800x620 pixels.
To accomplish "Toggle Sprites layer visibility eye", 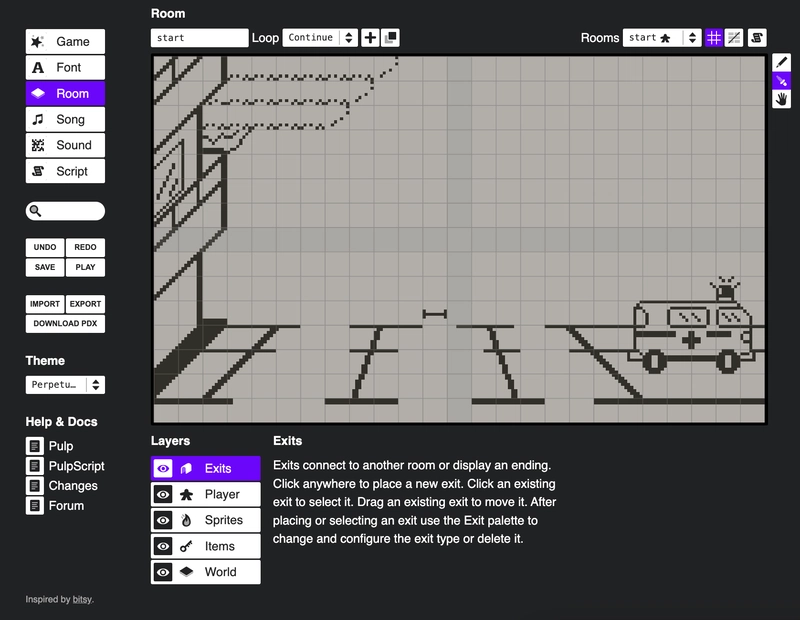I will click(x=163, y=520).
